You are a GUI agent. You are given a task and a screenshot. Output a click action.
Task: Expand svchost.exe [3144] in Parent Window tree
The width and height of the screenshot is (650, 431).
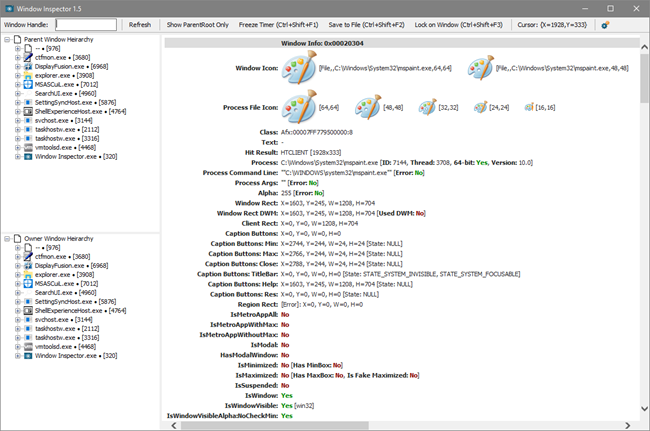pyautogui.click(x=18, y=120)
